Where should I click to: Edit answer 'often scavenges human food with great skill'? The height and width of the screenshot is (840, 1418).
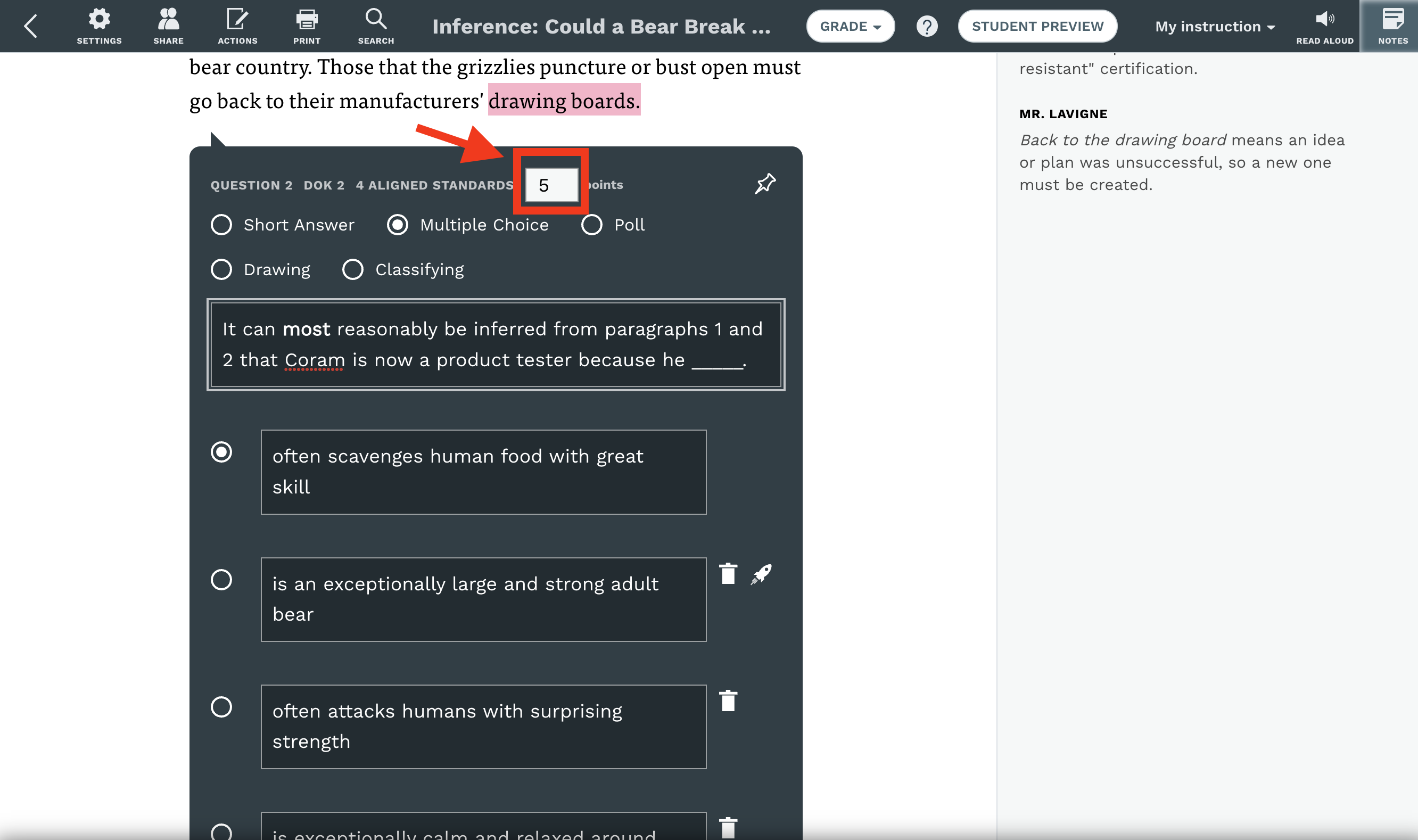483,472
